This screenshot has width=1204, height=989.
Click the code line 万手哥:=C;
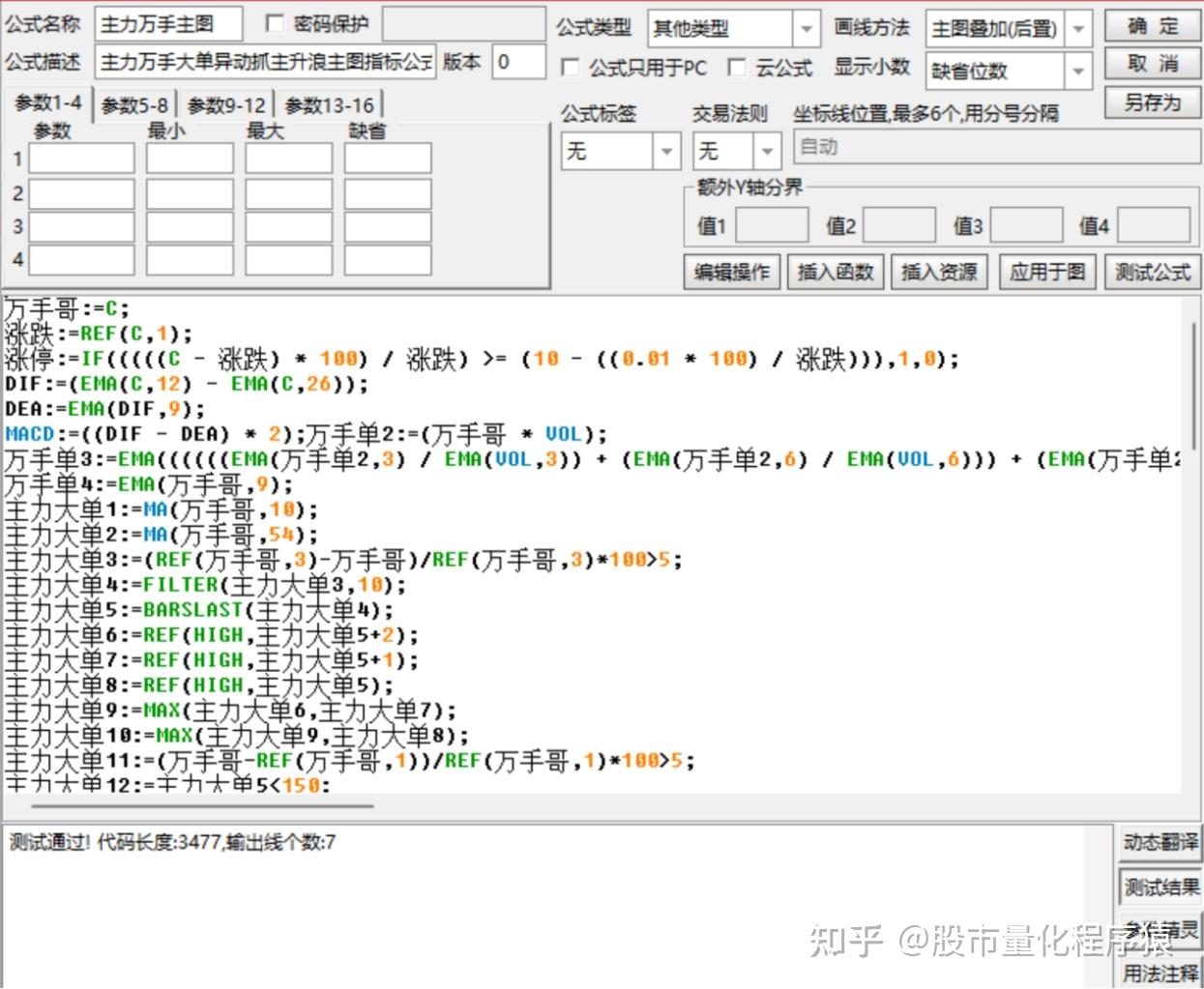click(67, 309)
